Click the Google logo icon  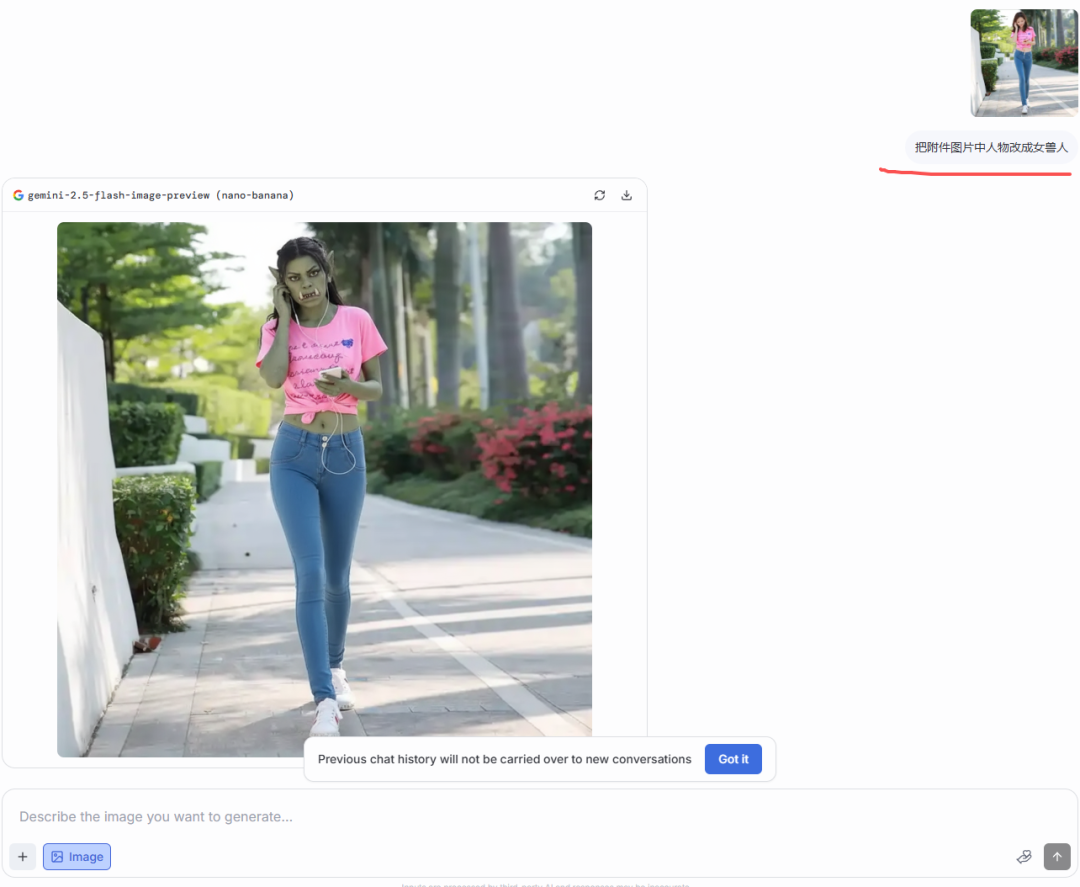pos(18,195)
